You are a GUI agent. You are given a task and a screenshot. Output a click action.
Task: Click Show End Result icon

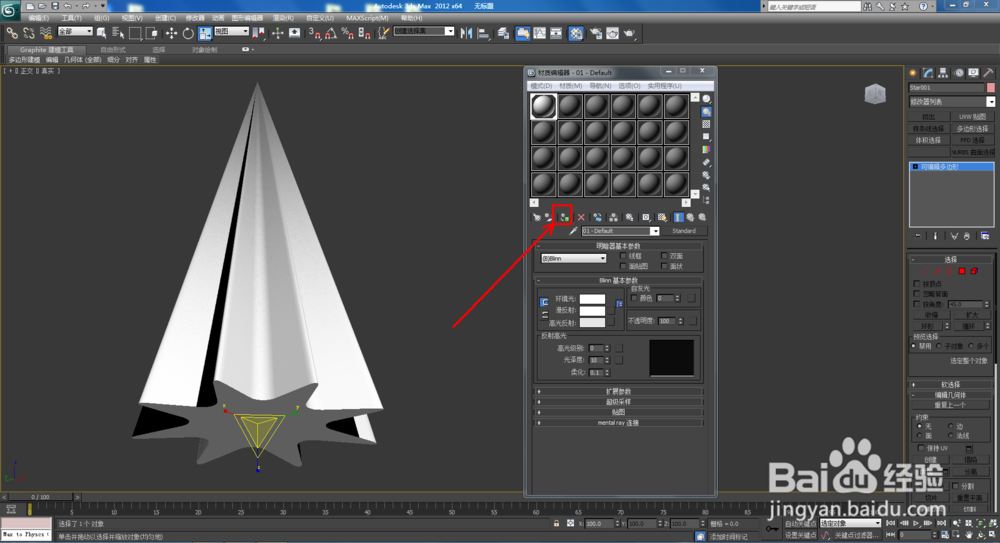point(678,218)
